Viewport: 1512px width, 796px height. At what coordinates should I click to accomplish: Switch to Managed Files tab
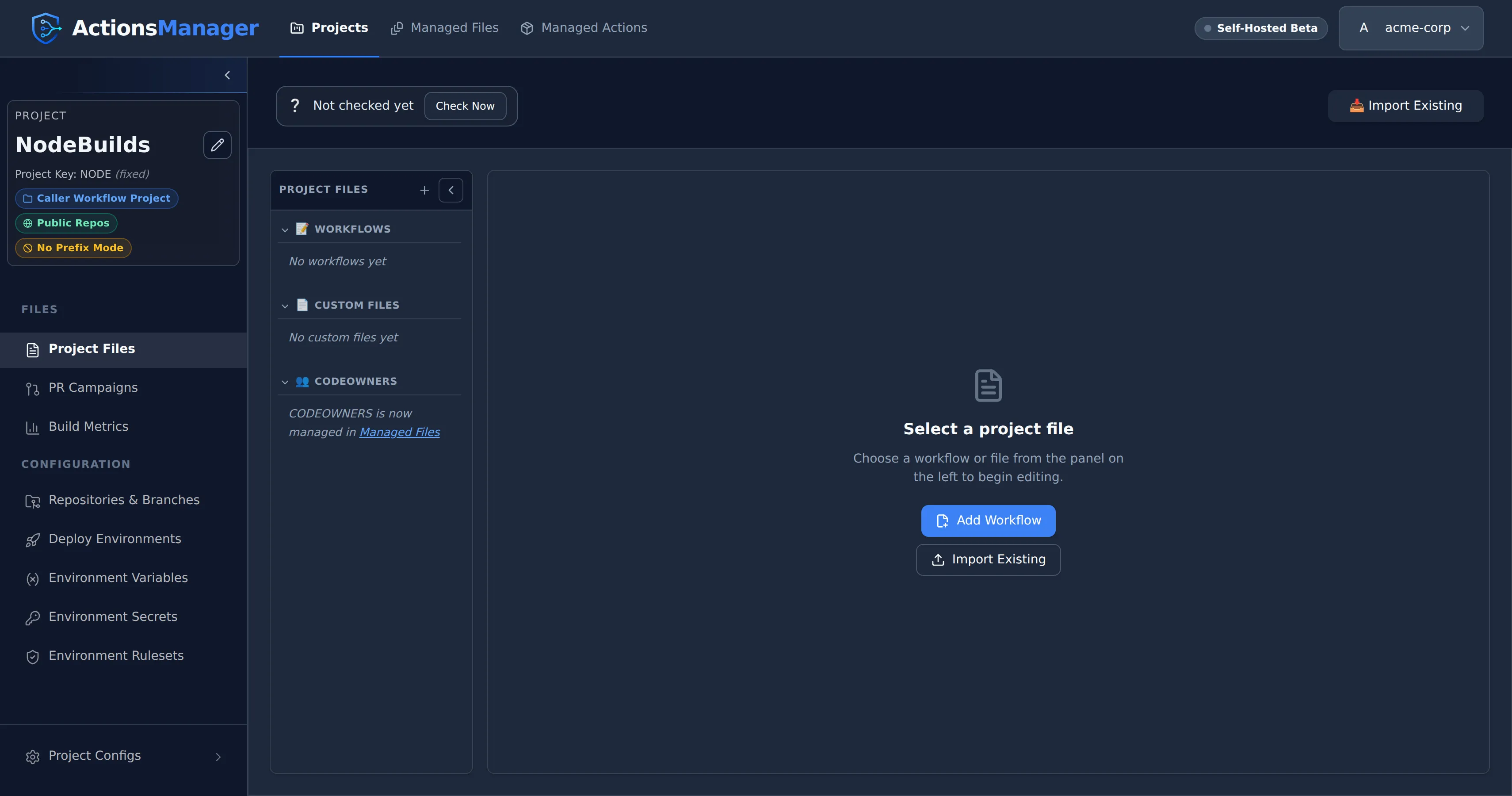pos(444,27)
